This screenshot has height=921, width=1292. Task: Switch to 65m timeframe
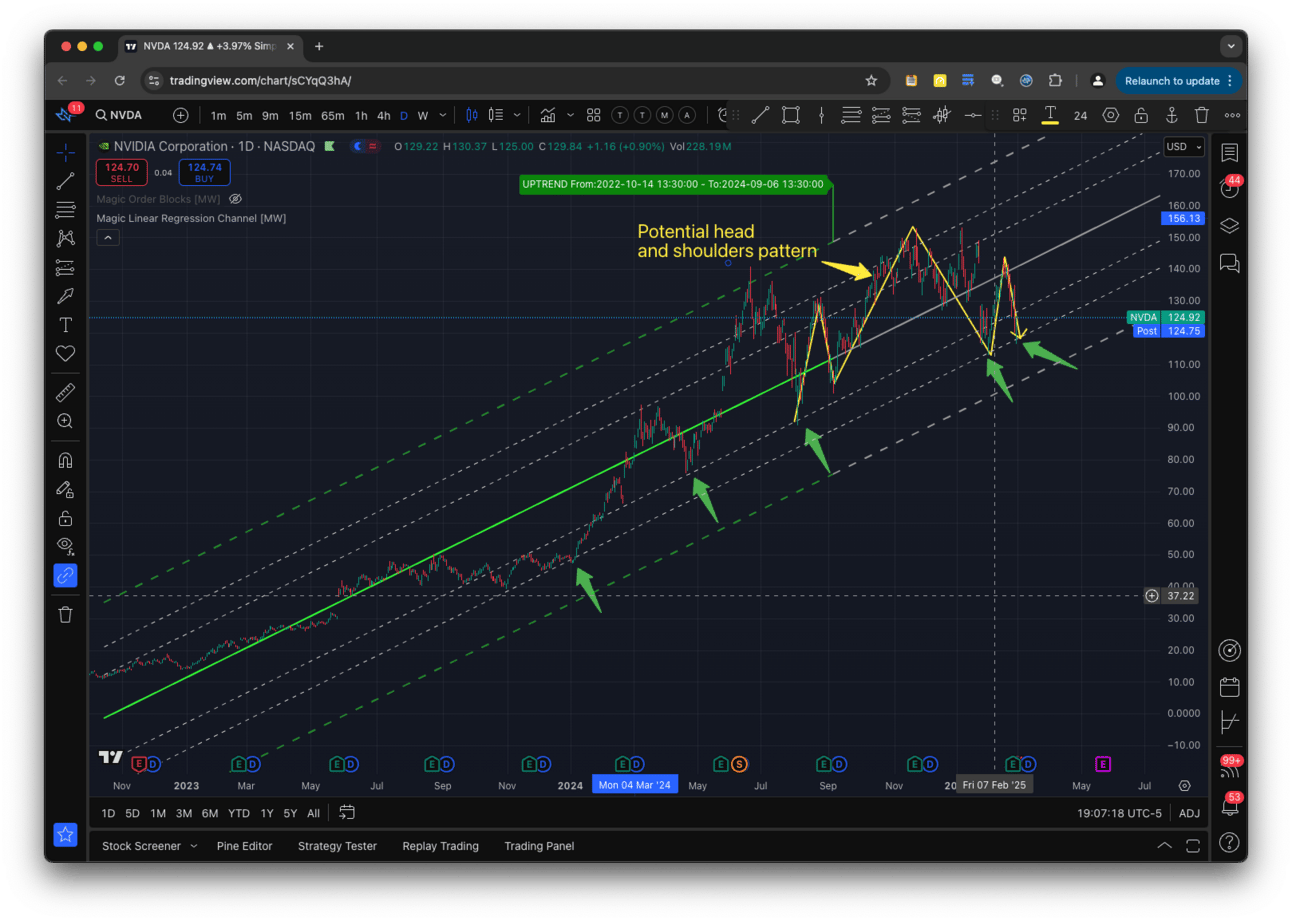coord(333,115)
